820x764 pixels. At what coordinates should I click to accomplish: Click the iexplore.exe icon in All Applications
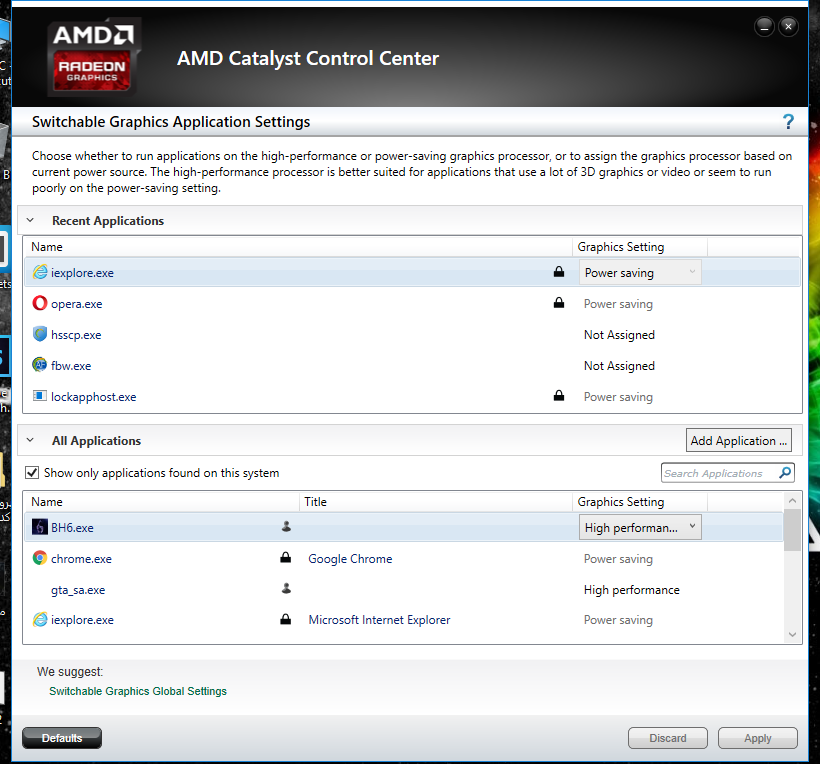coord(40,619)
